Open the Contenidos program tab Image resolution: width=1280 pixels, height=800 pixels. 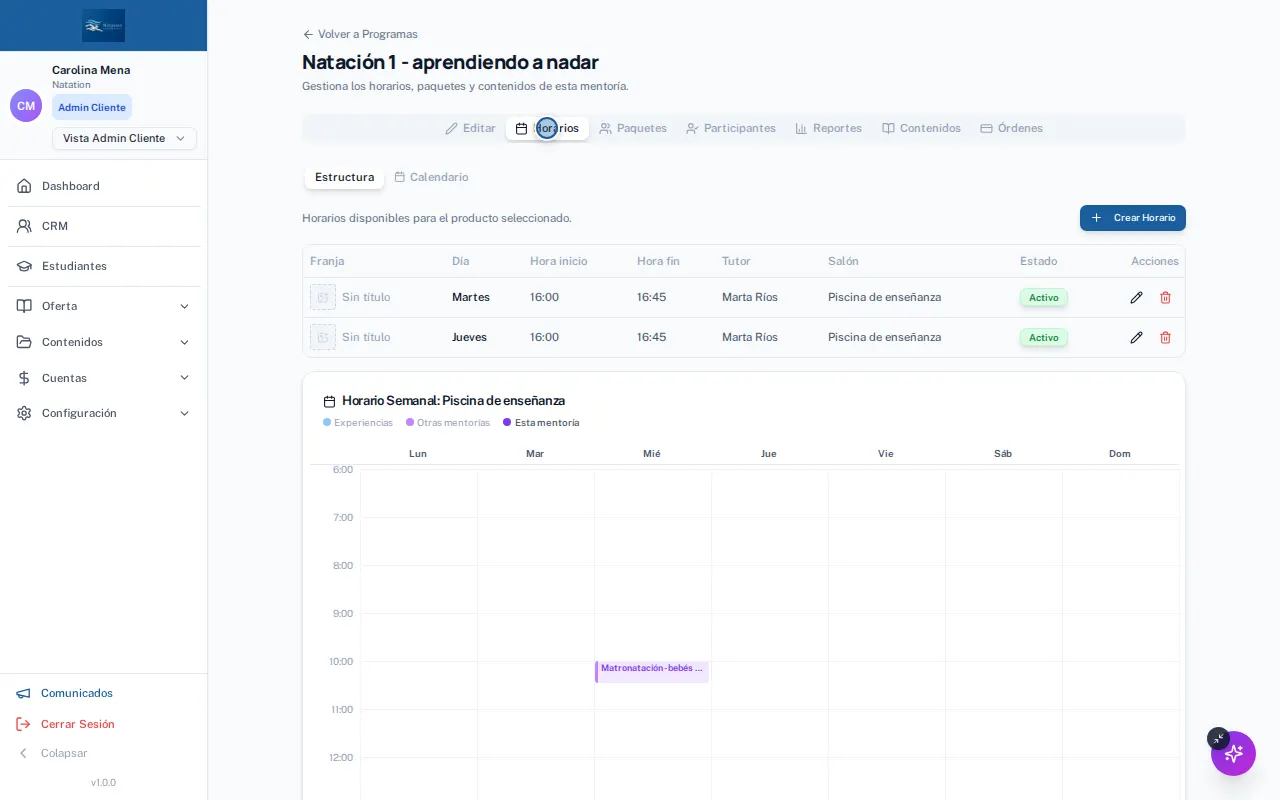point(921,128)
